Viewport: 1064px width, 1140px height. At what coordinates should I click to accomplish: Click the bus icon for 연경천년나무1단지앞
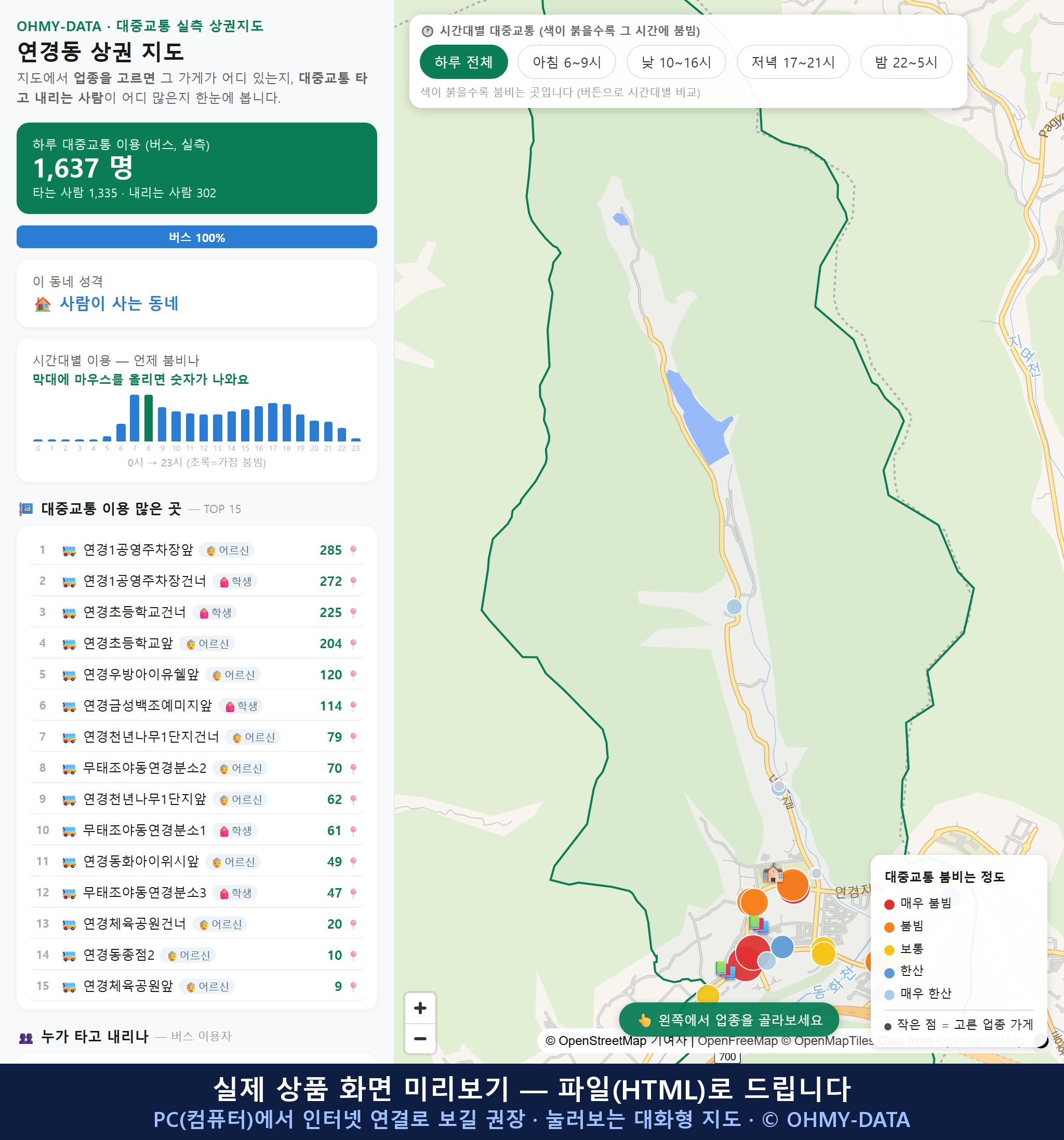point(69,800)
